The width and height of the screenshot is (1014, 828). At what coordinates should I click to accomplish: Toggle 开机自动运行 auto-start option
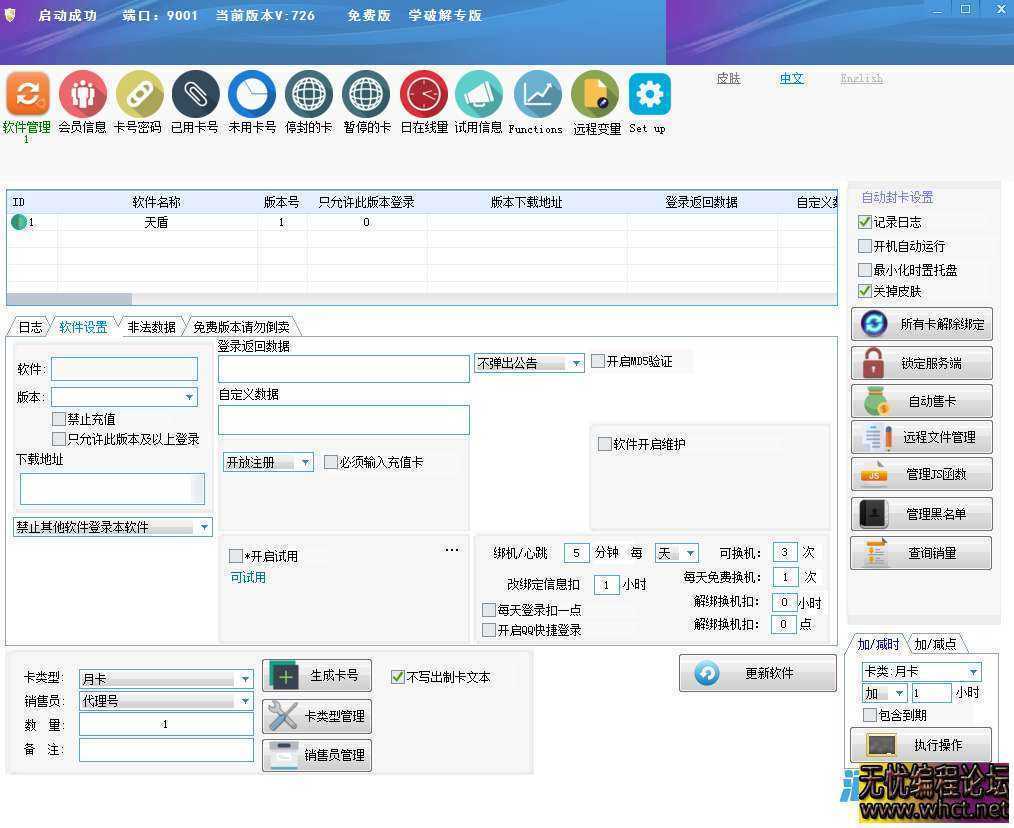pyautogui.click(x=864, y=246)
